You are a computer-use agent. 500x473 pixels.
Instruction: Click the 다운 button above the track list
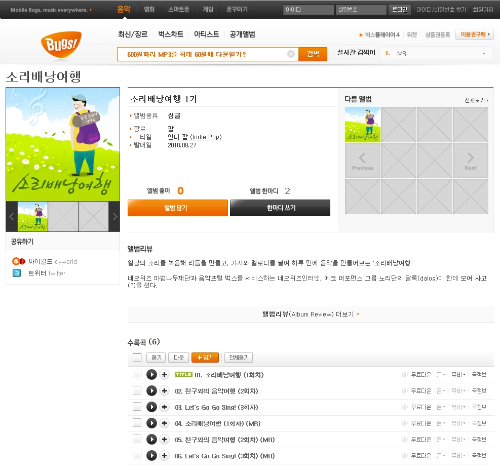pos(179,358)
